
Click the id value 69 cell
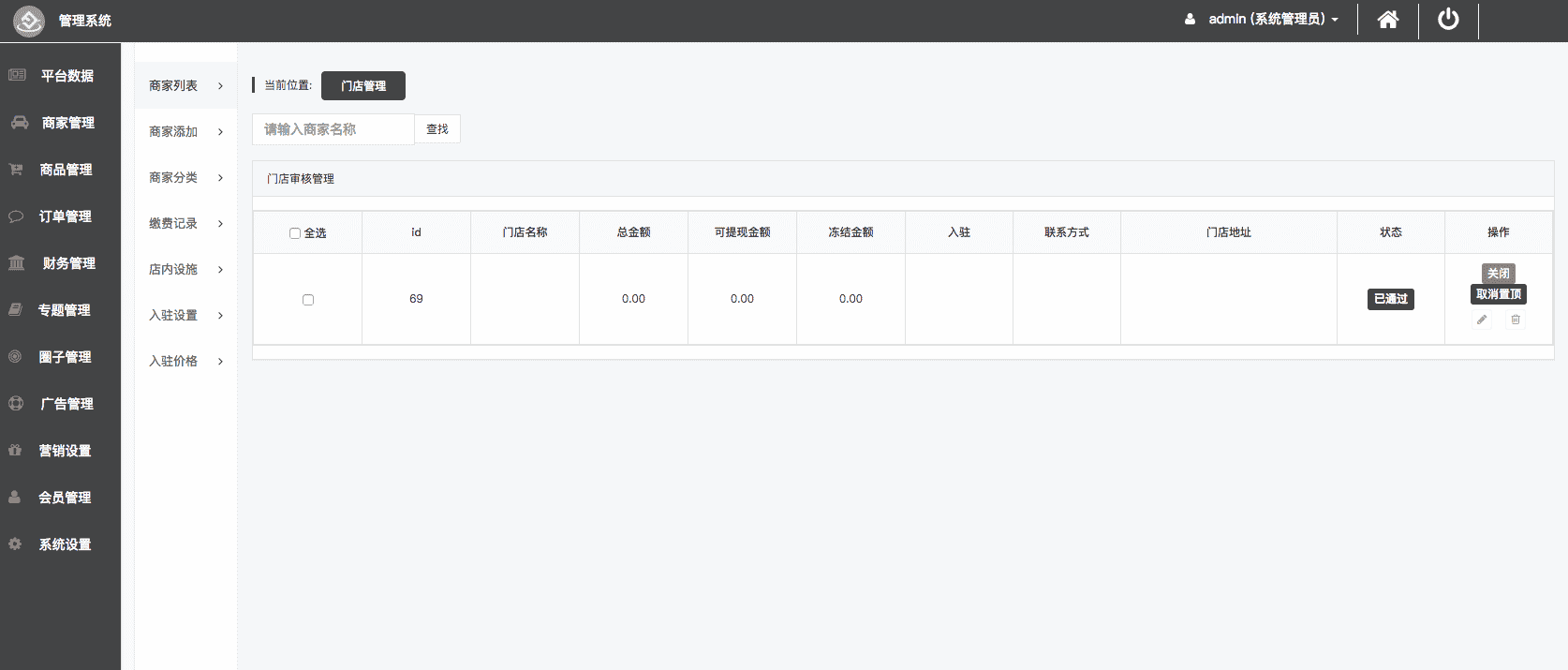click(416, 299)
